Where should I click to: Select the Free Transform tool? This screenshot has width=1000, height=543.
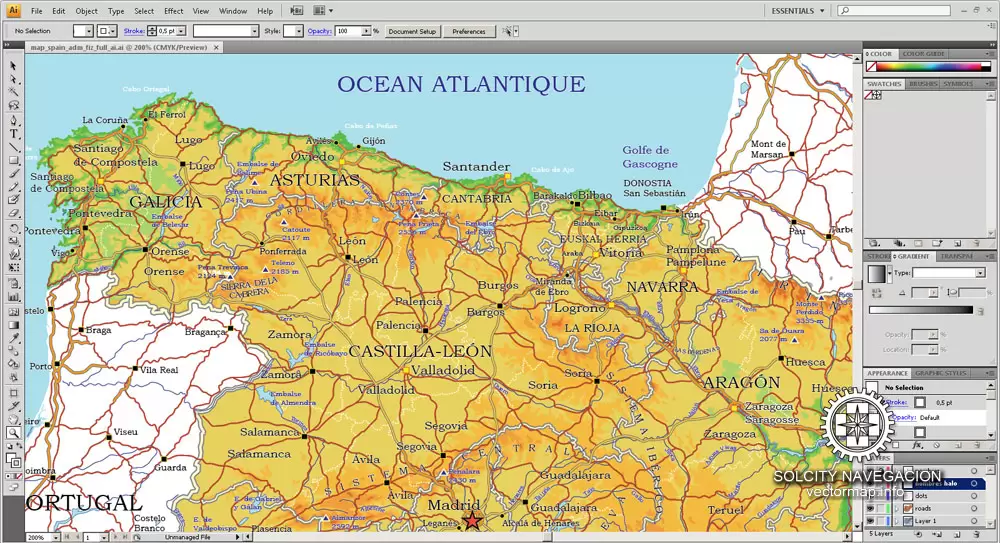13,268
